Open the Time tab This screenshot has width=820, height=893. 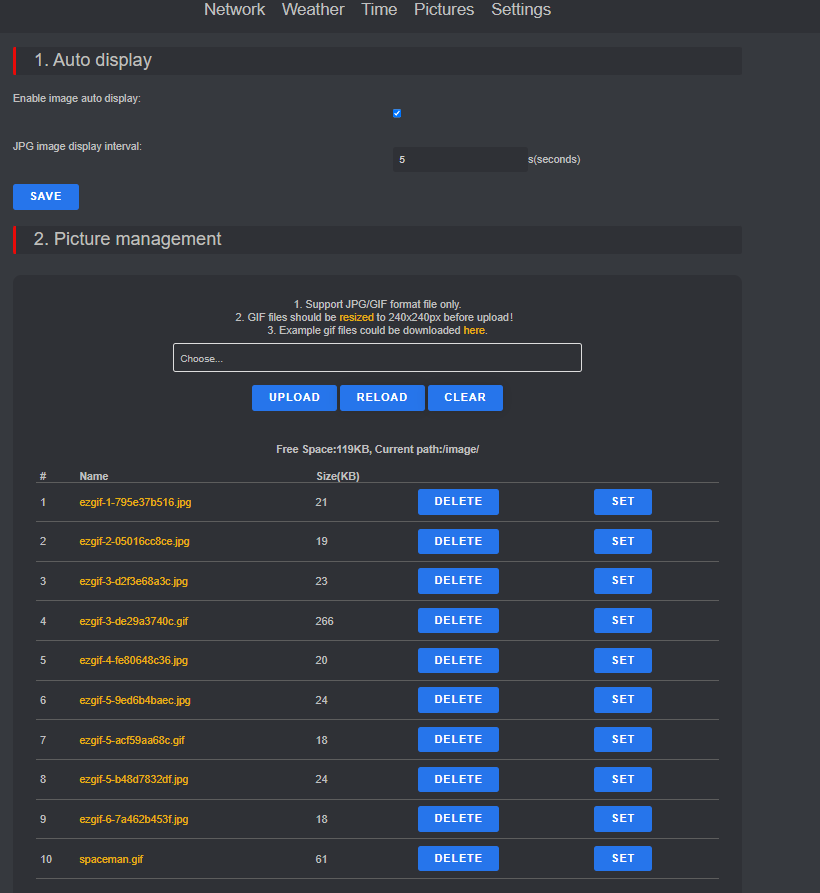pos(379,10)
